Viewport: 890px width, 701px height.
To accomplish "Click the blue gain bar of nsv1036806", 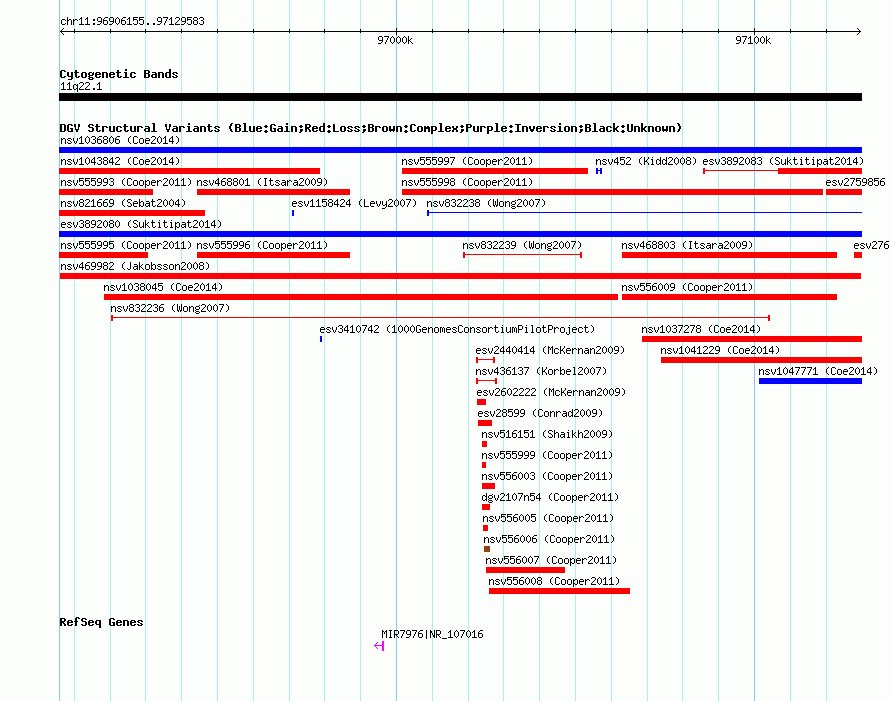I will [x=460, y=150].
